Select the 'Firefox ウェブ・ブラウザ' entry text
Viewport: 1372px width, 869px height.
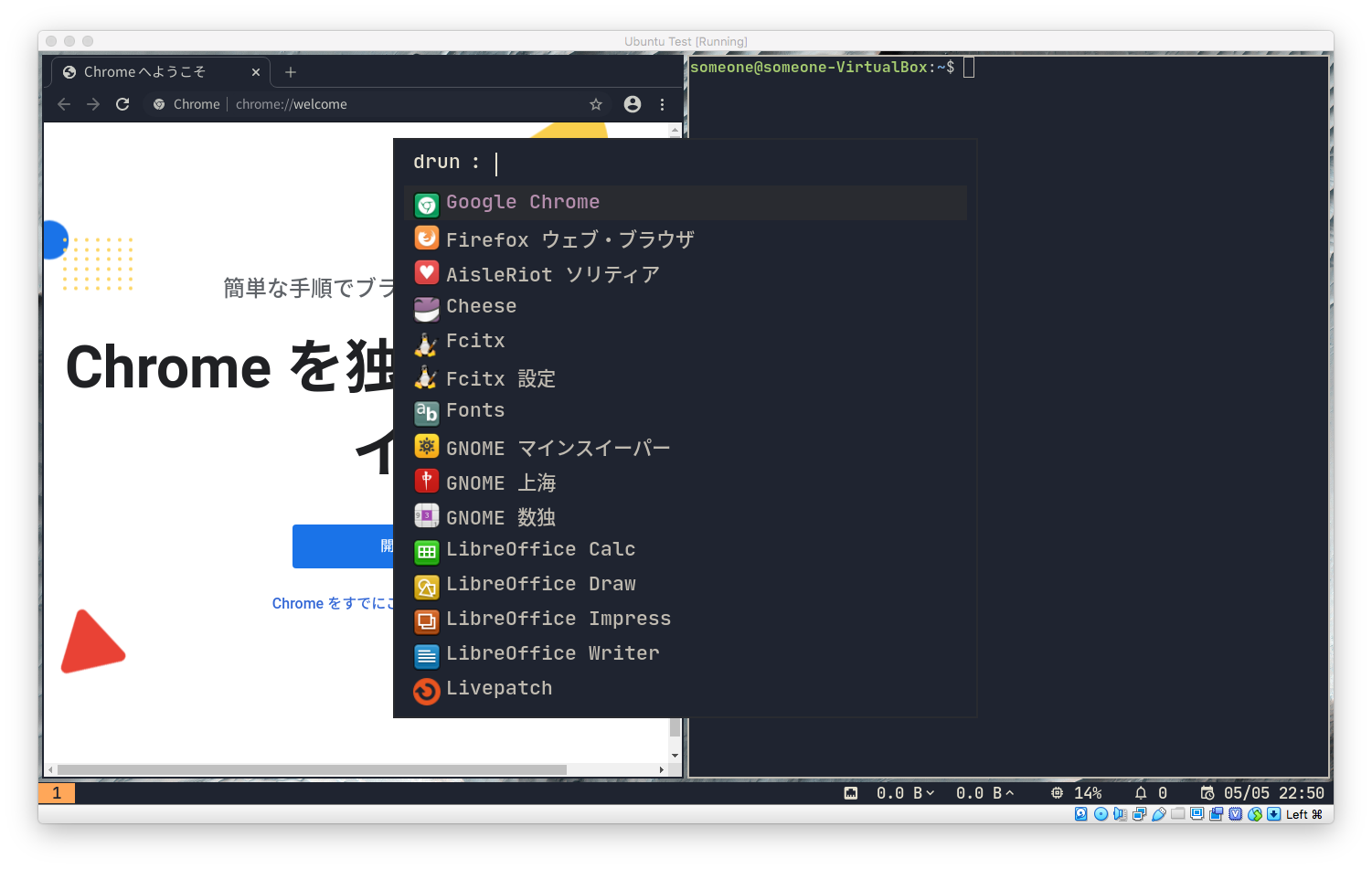570,239
